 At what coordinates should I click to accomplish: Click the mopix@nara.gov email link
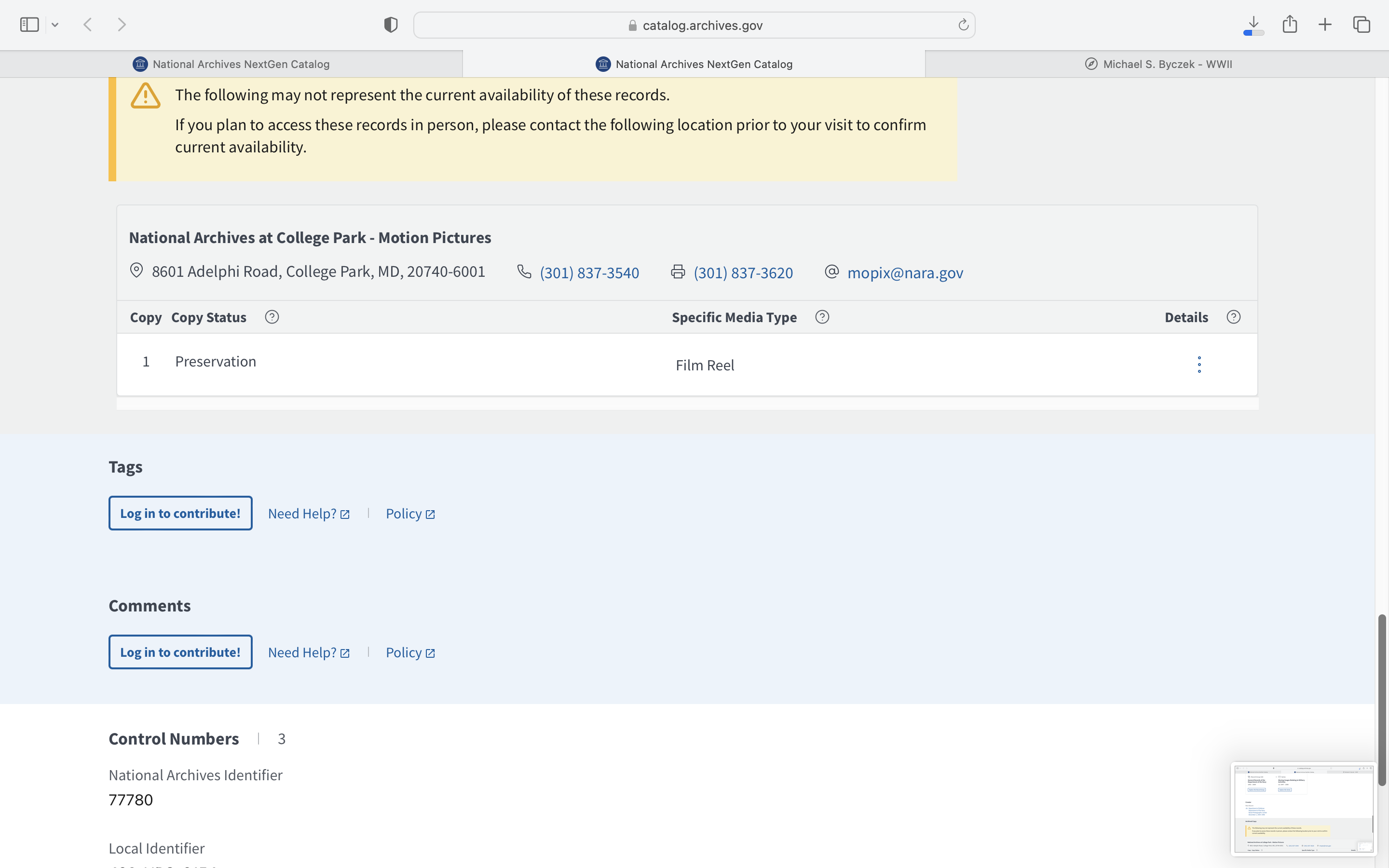click(x=905, y=272)
